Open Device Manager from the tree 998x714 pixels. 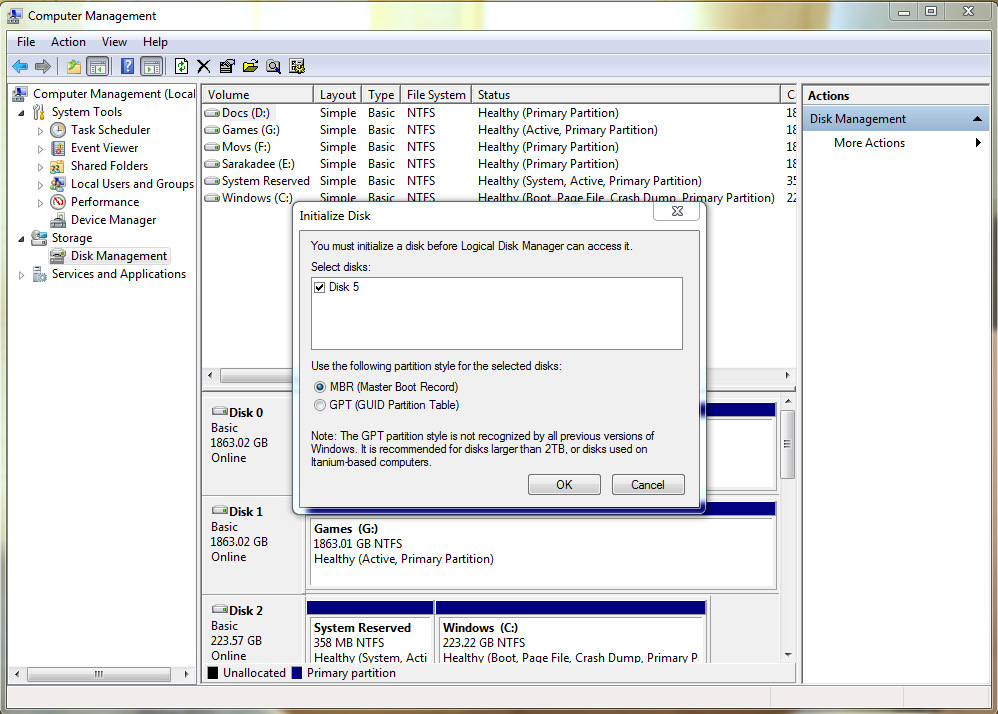coord(113,220)
